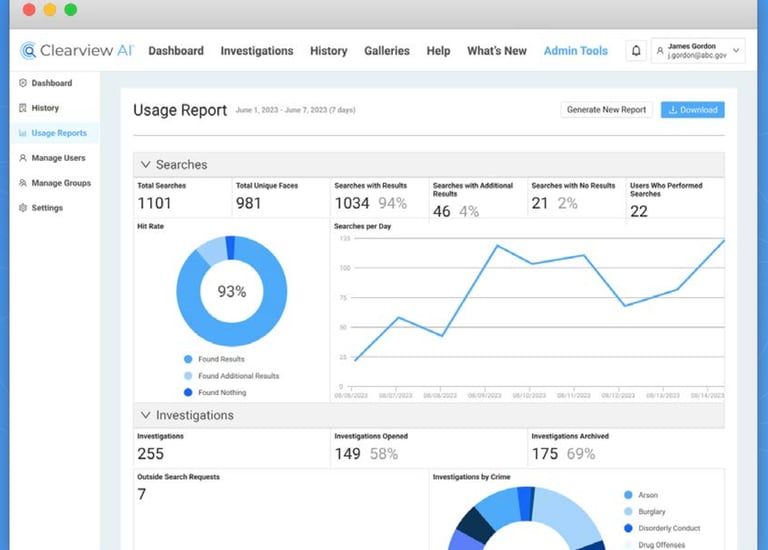
Task: Toggle Found Nothing legend item
Action: [x=215, y=392]
